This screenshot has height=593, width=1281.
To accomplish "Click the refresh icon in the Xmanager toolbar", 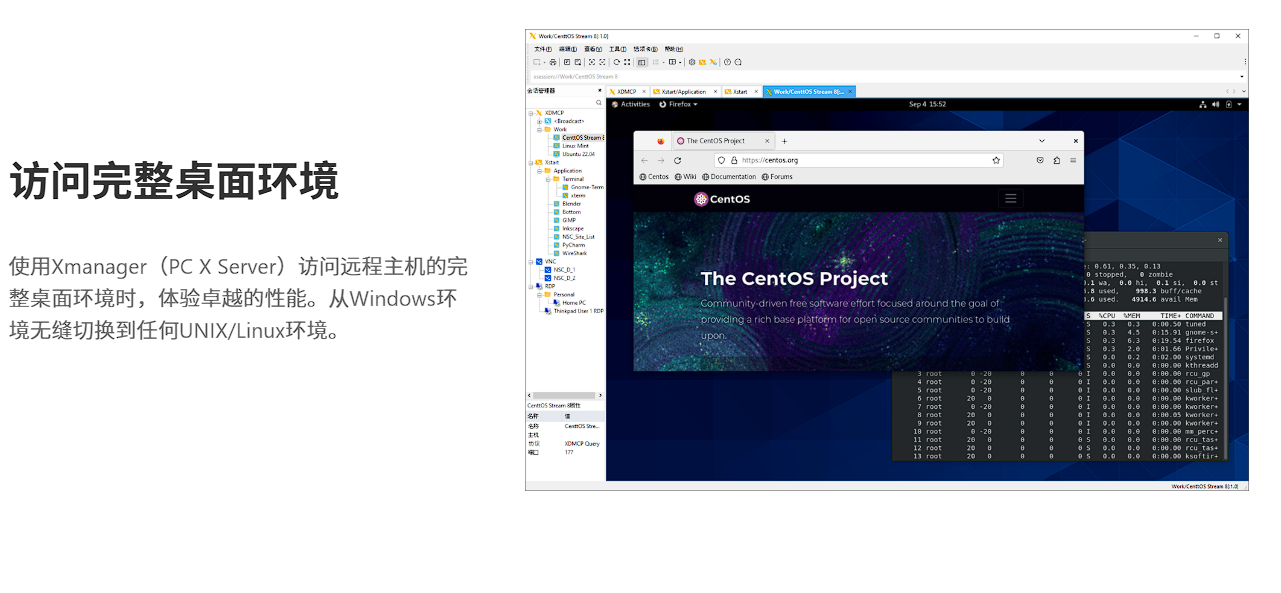I will 617,62.
